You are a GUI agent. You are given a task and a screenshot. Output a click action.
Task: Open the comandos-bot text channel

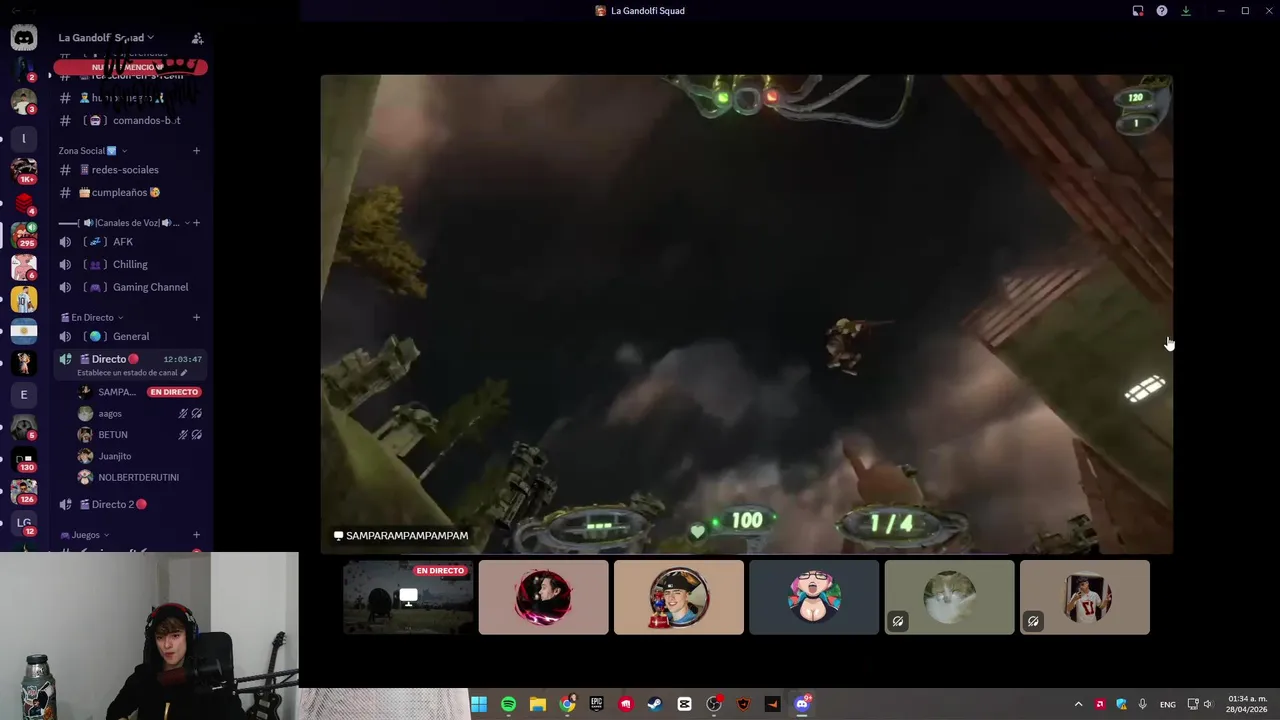(130, 120)
